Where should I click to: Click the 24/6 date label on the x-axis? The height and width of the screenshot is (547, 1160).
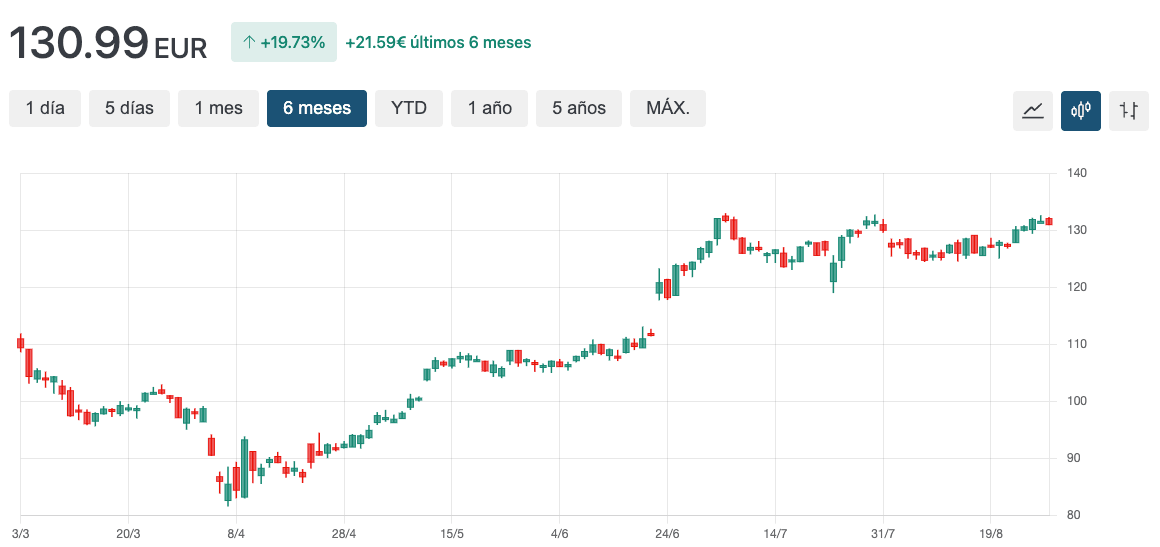click(667, 534)
